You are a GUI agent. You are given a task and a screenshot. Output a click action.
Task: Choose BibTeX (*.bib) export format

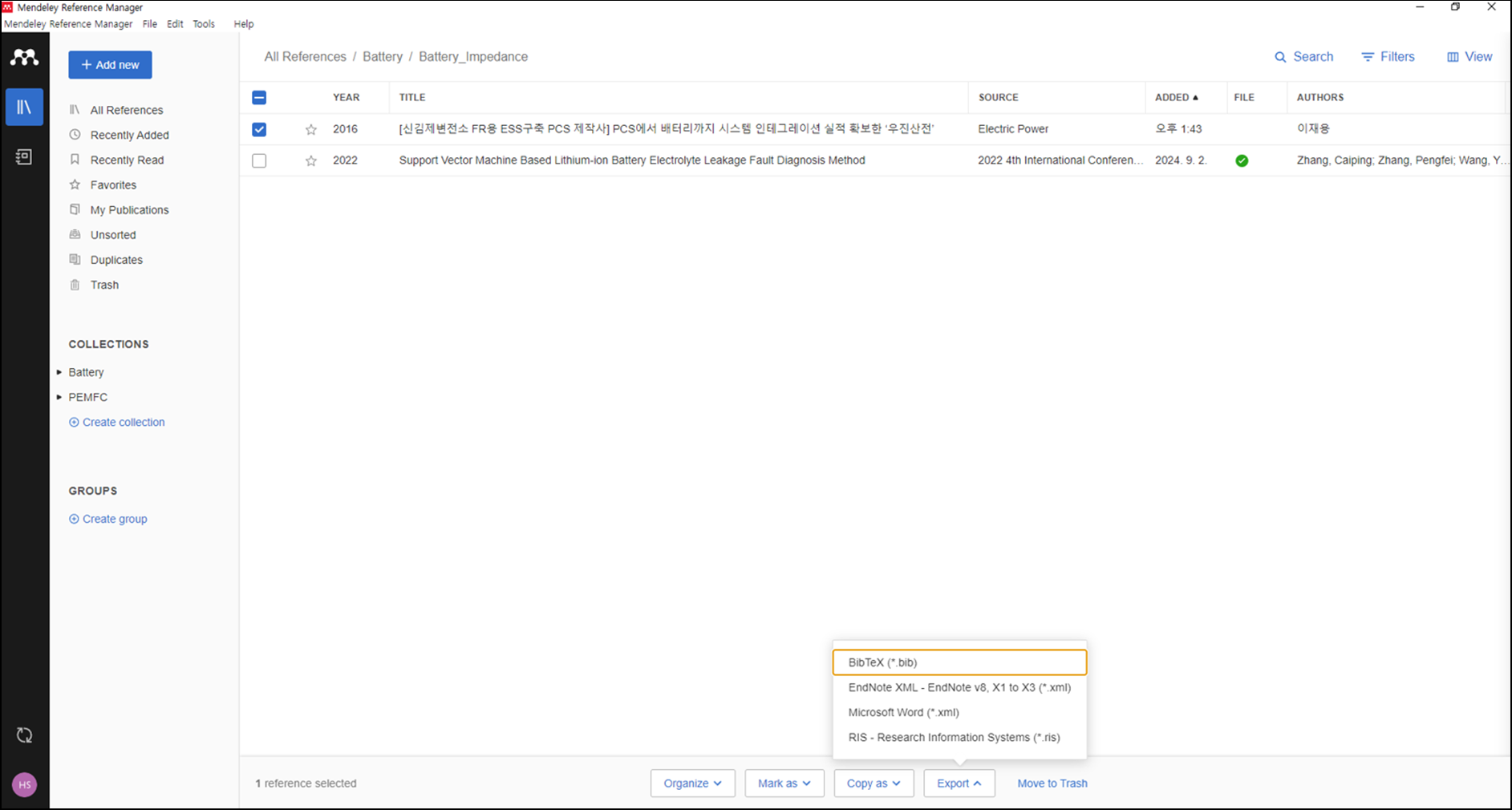959,662
